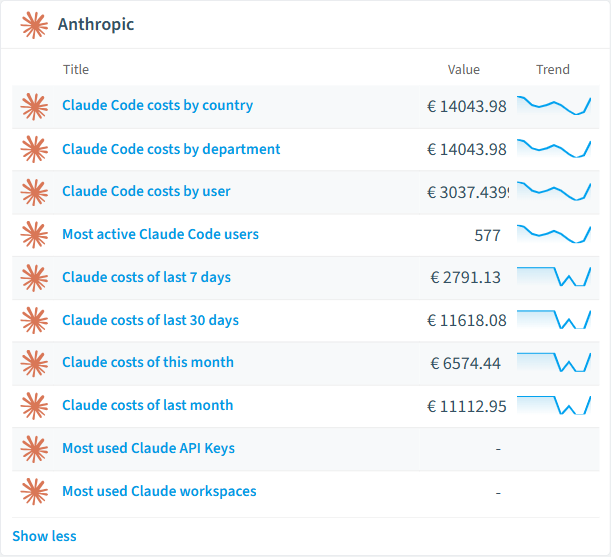Click the last 30 days trend sparkline
This screenshot has height=557, width=611.
point(554,320)
